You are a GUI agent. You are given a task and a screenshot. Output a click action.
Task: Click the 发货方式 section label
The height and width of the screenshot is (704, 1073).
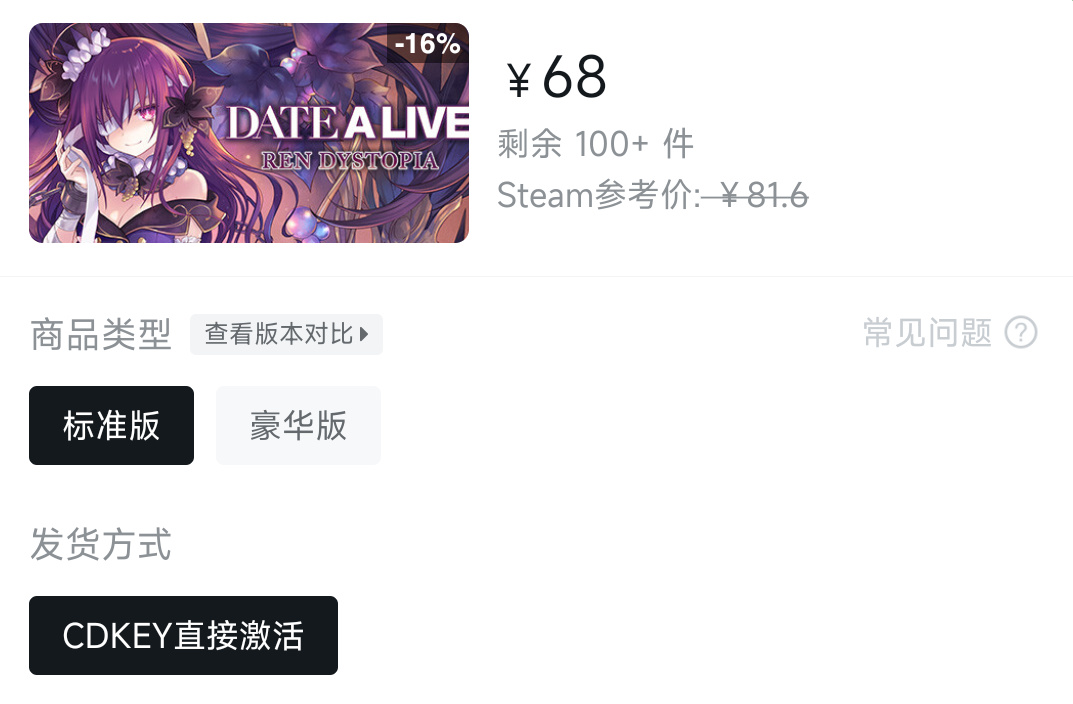[x=101, y=544]
